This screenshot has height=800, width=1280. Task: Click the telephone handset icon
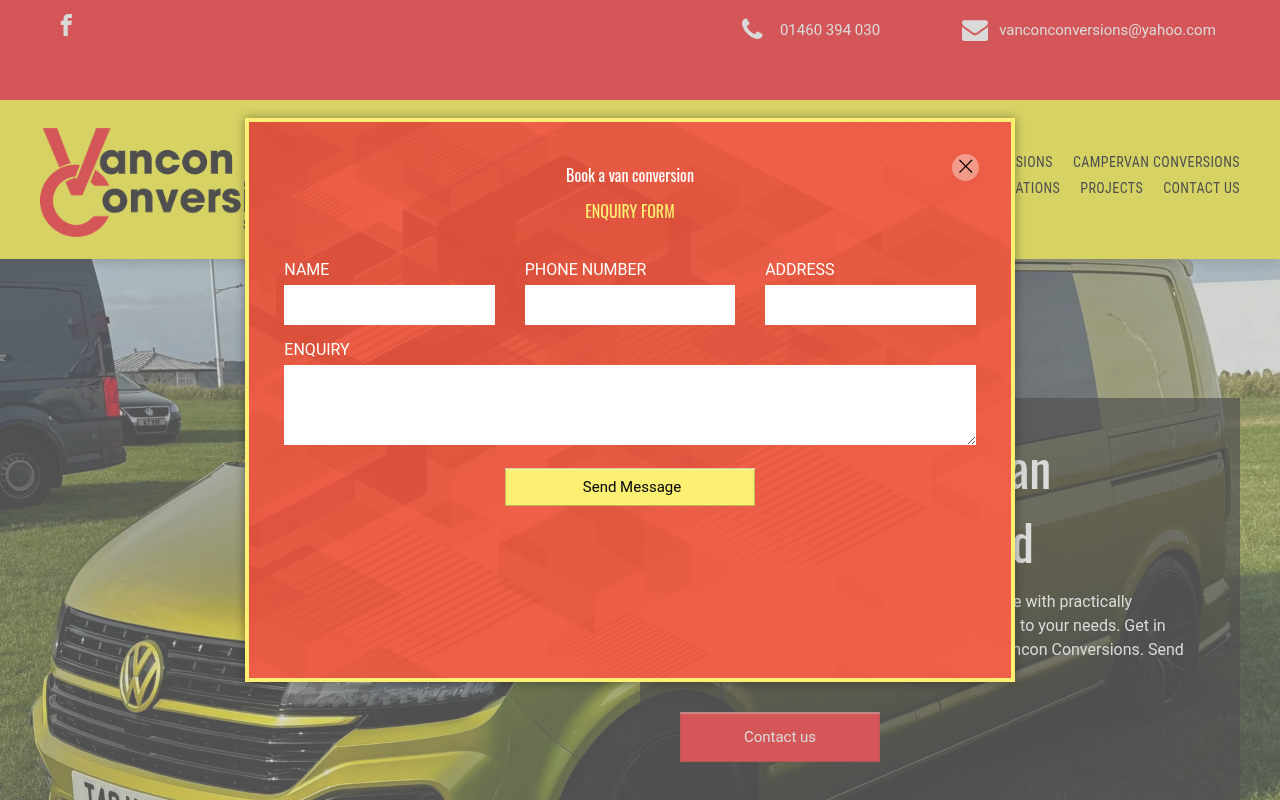752,30
